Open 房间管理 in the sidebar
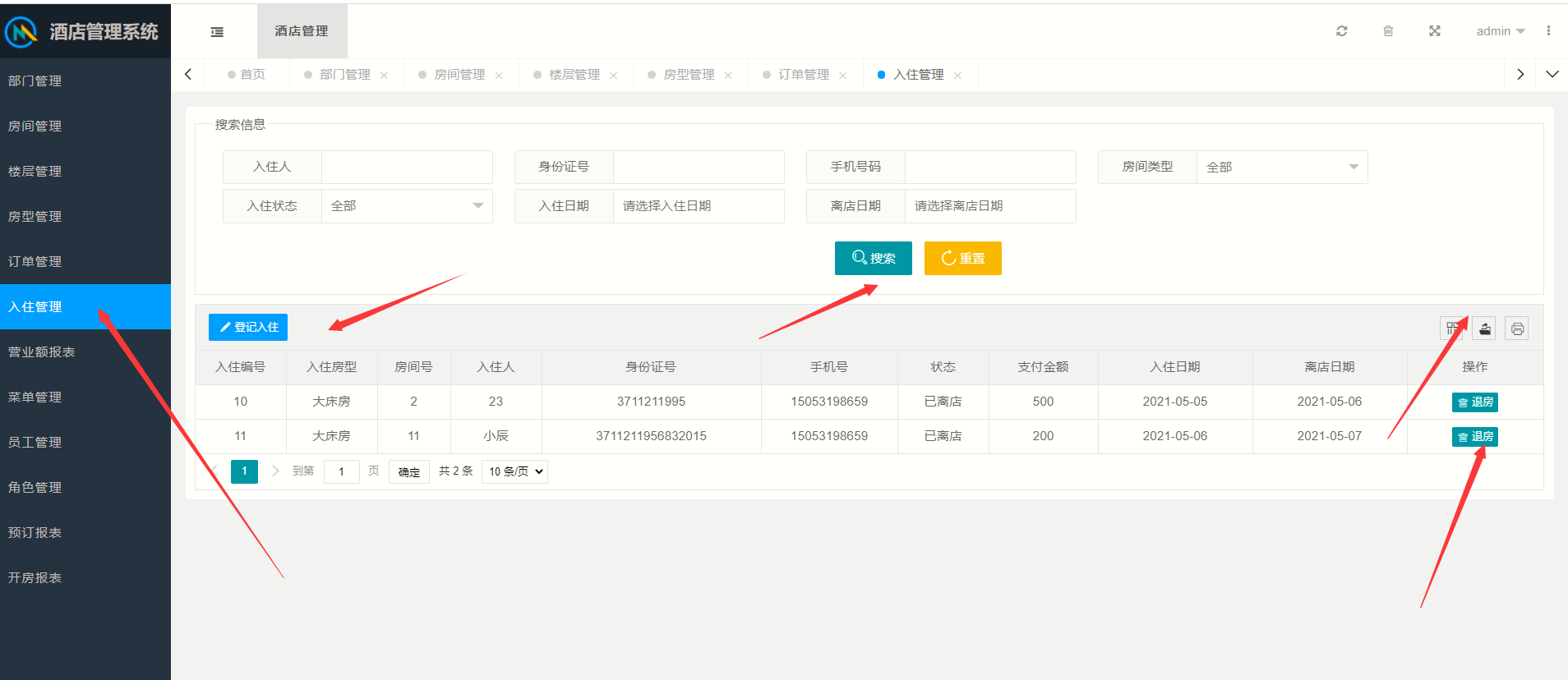Viewport: 1568px width, 680px height. click(85, 126)
